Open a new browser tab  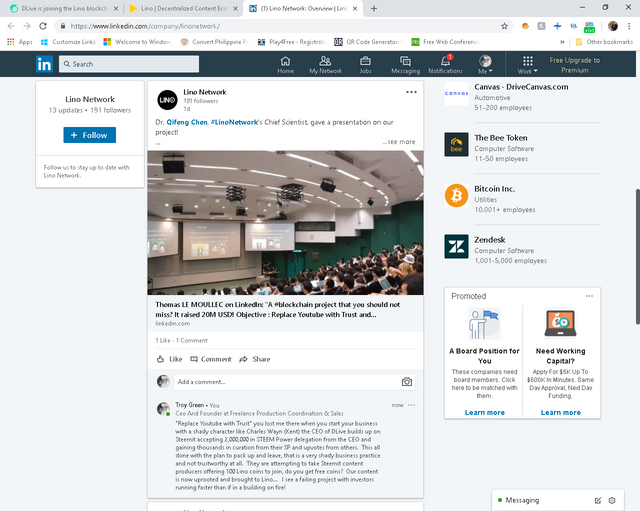click(374, 8)
